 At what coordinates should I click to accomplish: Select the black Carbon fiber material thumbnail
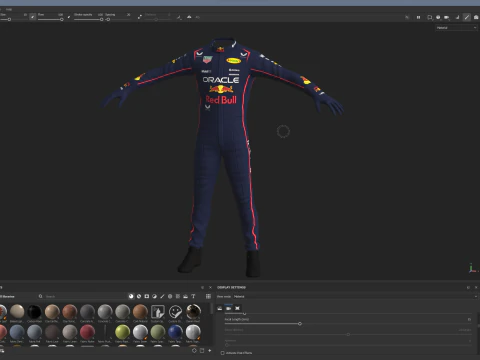[34, 312]
